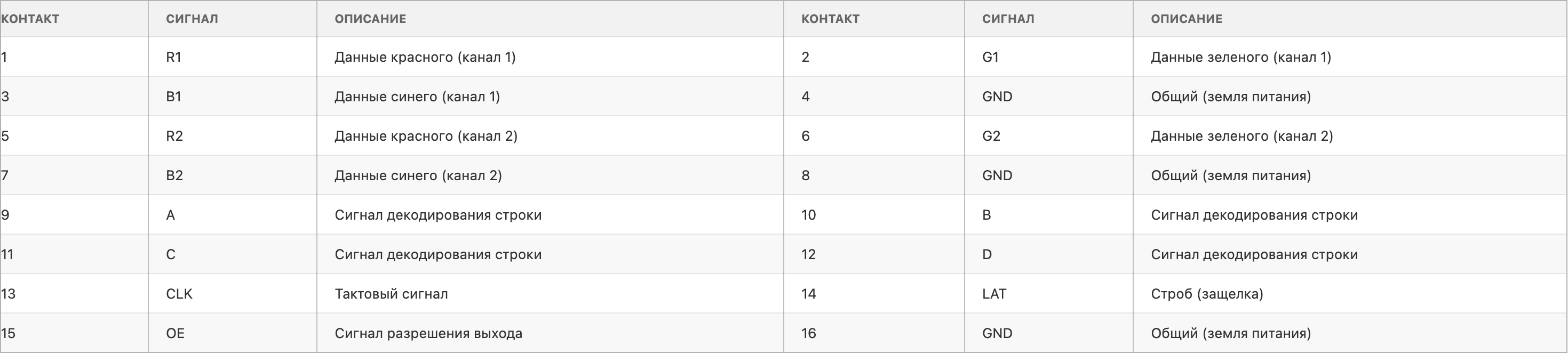Click the "Сигнал разрешения выхода" description

tap(428, 333)
